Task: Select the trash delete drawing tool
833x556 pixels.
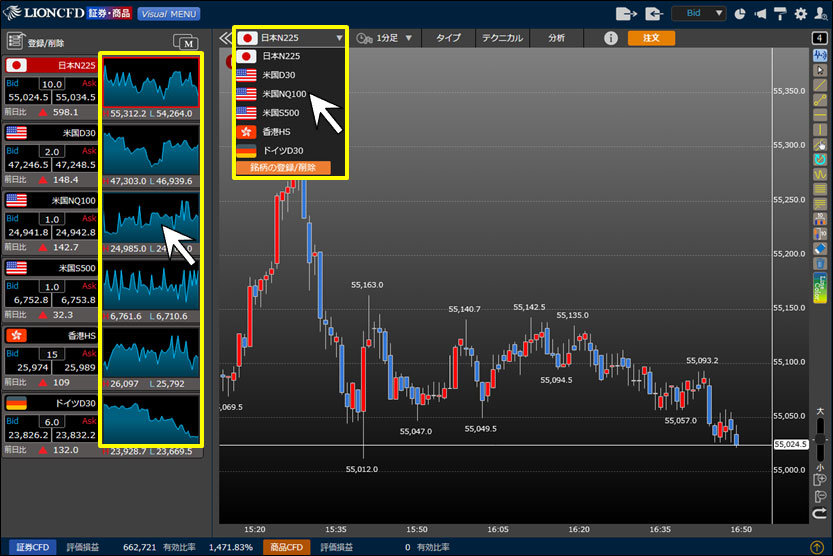Action: coord(819,262)
